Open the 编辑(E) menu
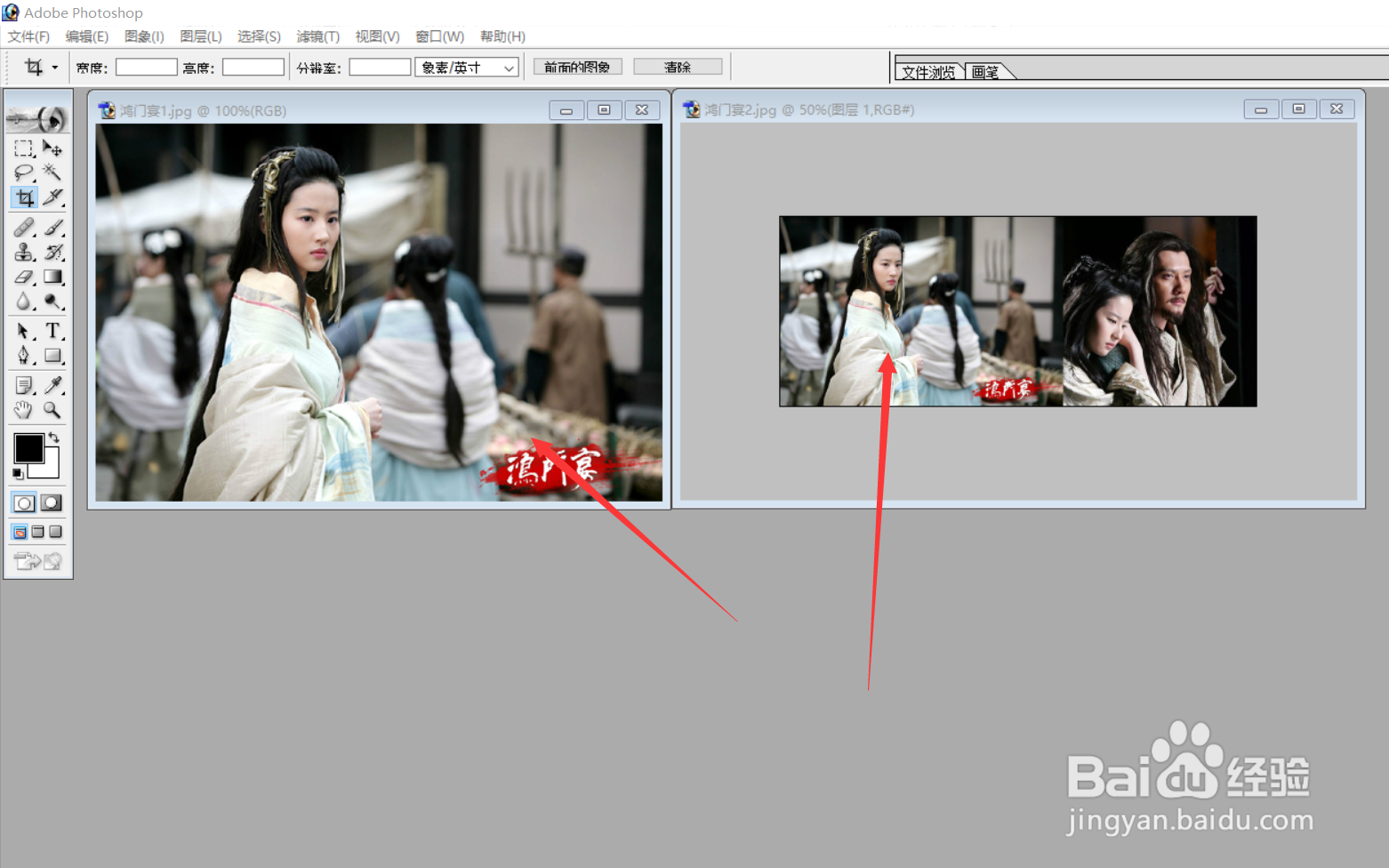The height and width of the screenshot is (868, 1389). pyautogui.click(x=86, y=36)
